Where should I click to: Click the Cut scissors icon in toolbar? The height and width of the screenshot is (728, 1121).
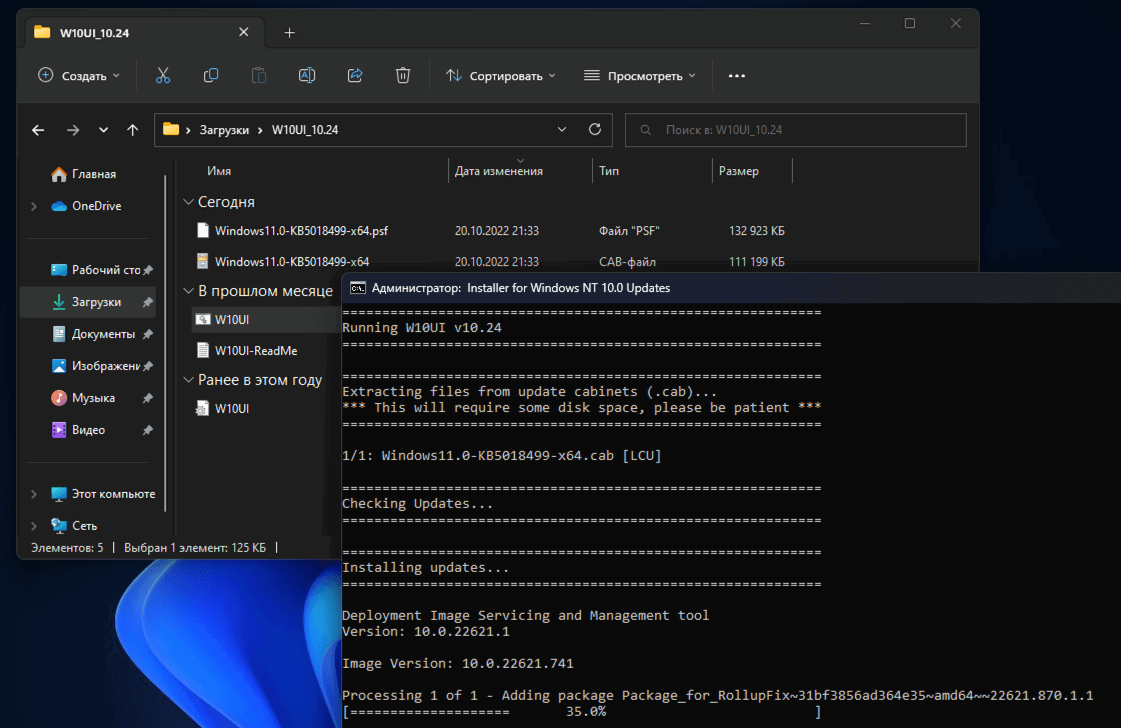pyautogui.click(x=163, y=76)
